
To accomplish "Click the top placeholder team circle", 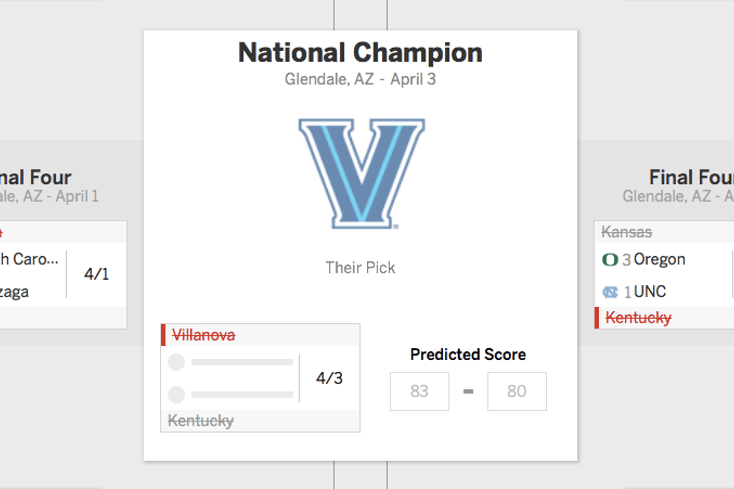I will point(176,362).
